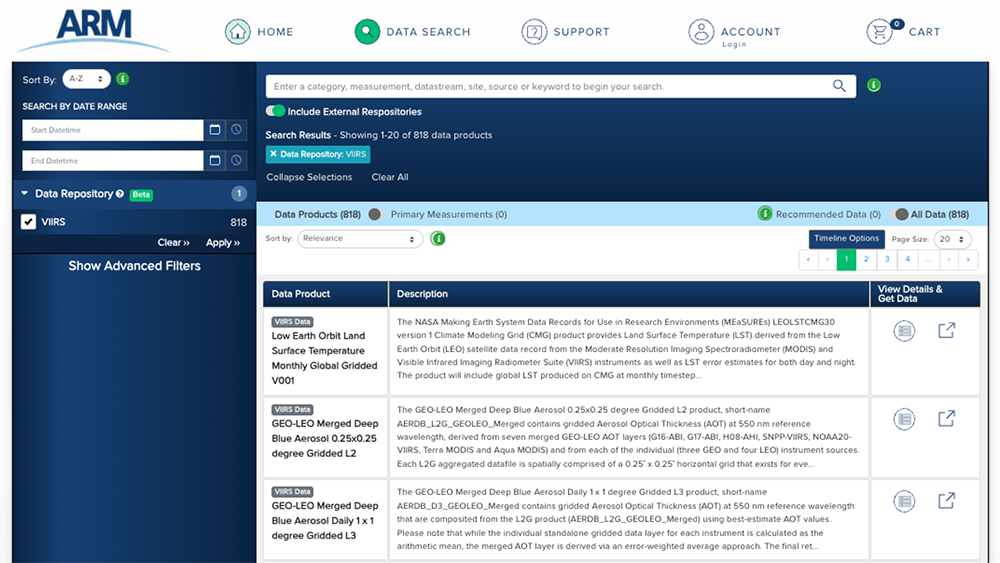Open clock picker for Start Datetime
1000x563 pixels.
point(237,129)
